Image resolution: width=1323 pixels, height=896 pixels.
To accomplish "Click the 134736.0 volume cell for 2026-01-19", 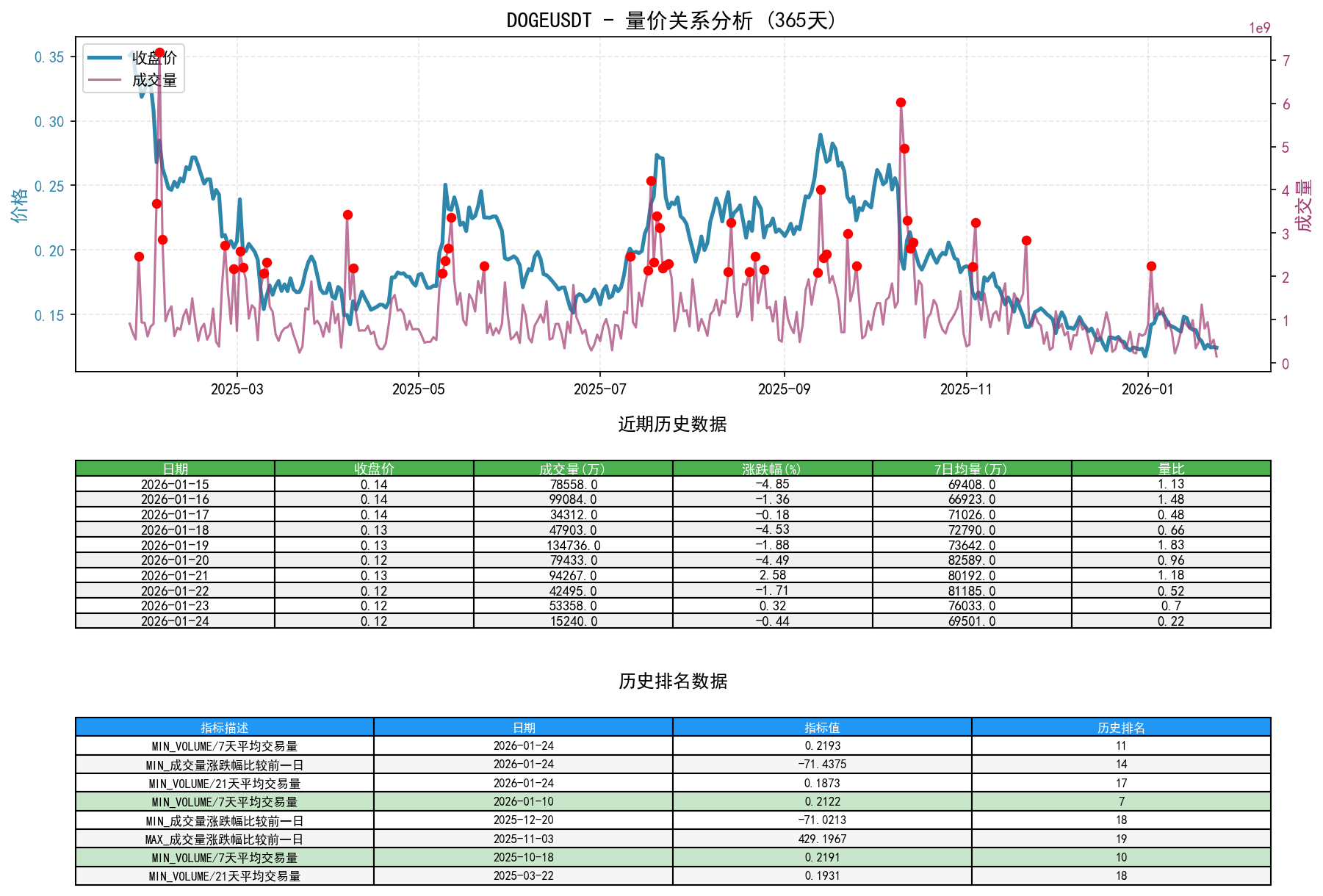I will [x=572, y=543].
